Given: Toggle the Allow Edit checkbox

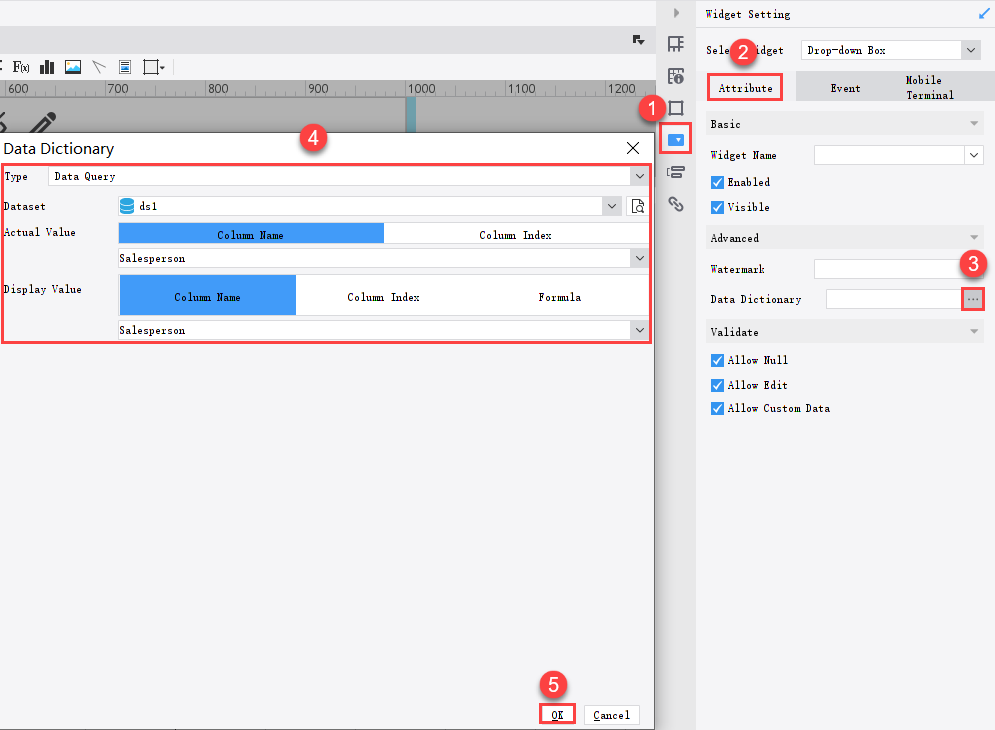Looking at the screenshot, I should click(717, 385).
